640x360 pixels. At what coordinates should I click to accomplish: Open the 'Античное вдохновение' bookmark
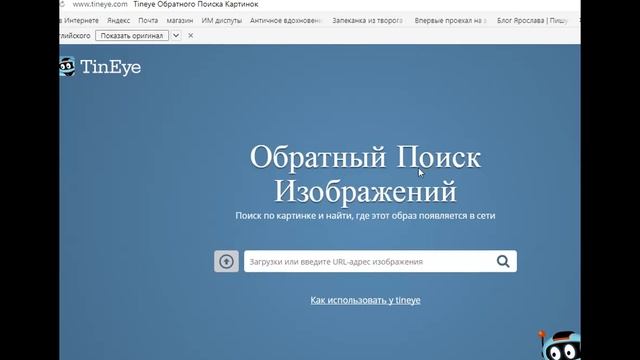click(286, 20)
